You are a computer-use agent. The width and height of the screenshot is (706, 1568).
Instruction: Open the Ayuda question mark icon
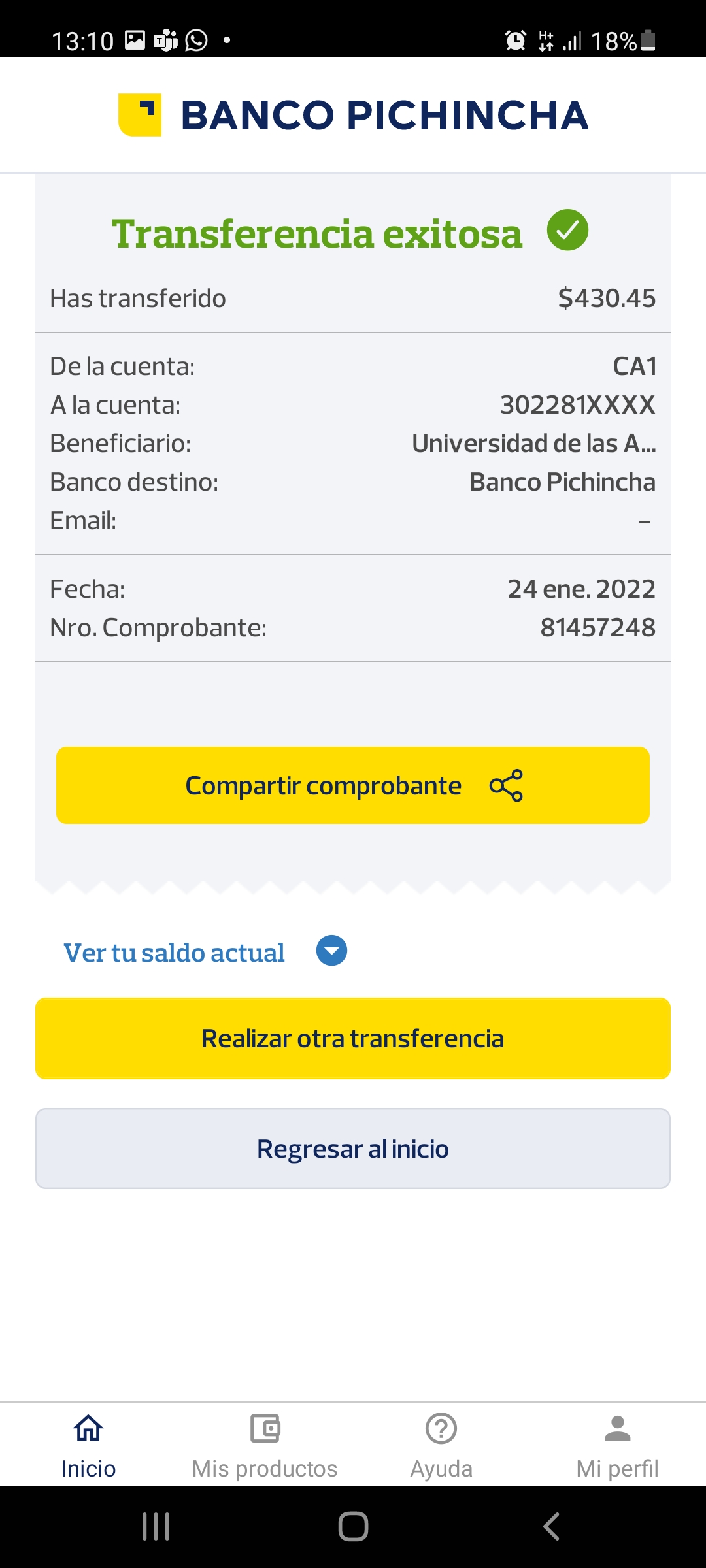[441, 1428]
